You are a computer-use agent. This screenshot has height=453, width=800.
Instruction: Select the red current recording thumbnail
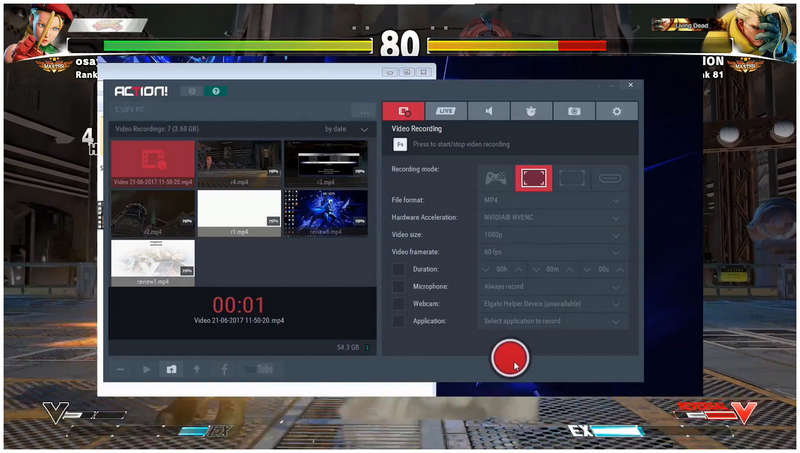153,164
